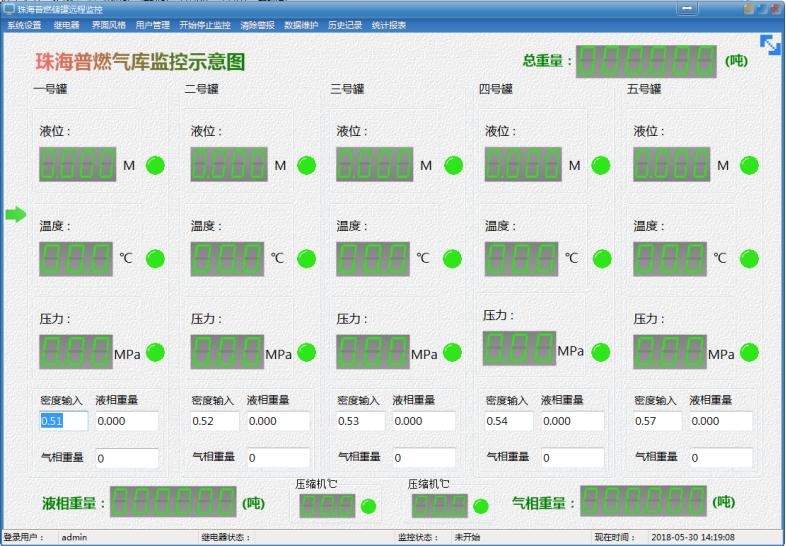Click the 五号罐 液相重量 field
Image resolution: width=786 pixels, height=546 pixels.
721,421
